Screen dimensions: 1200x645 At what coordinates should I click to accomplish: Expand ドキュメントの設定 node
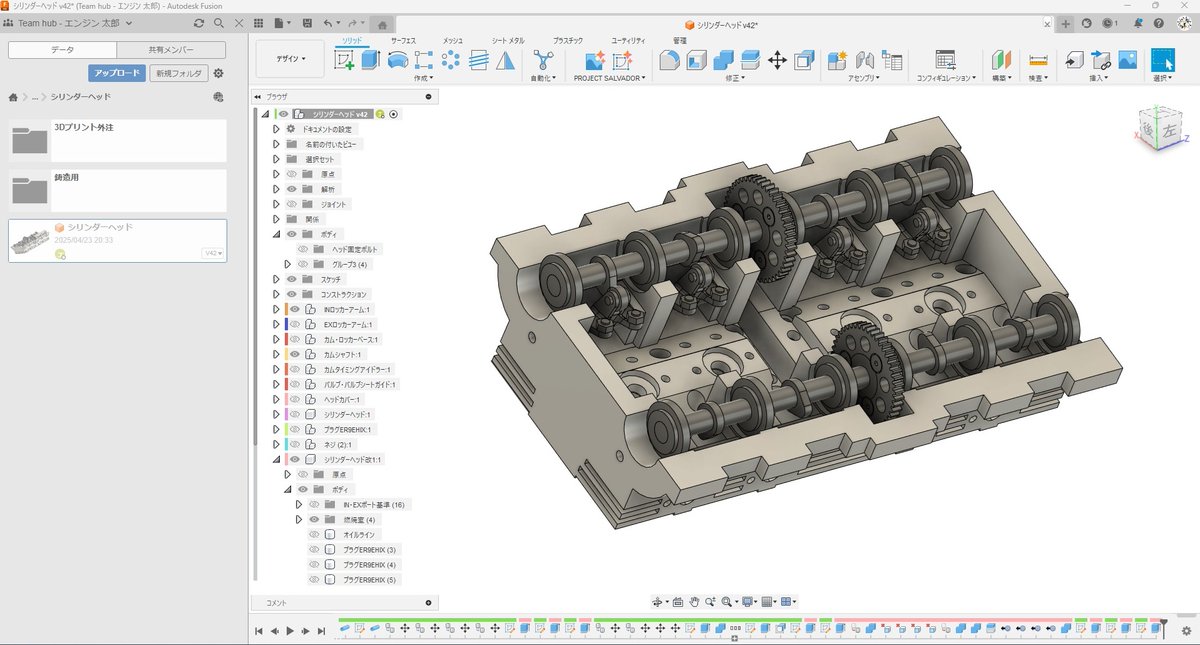[277, 129]
